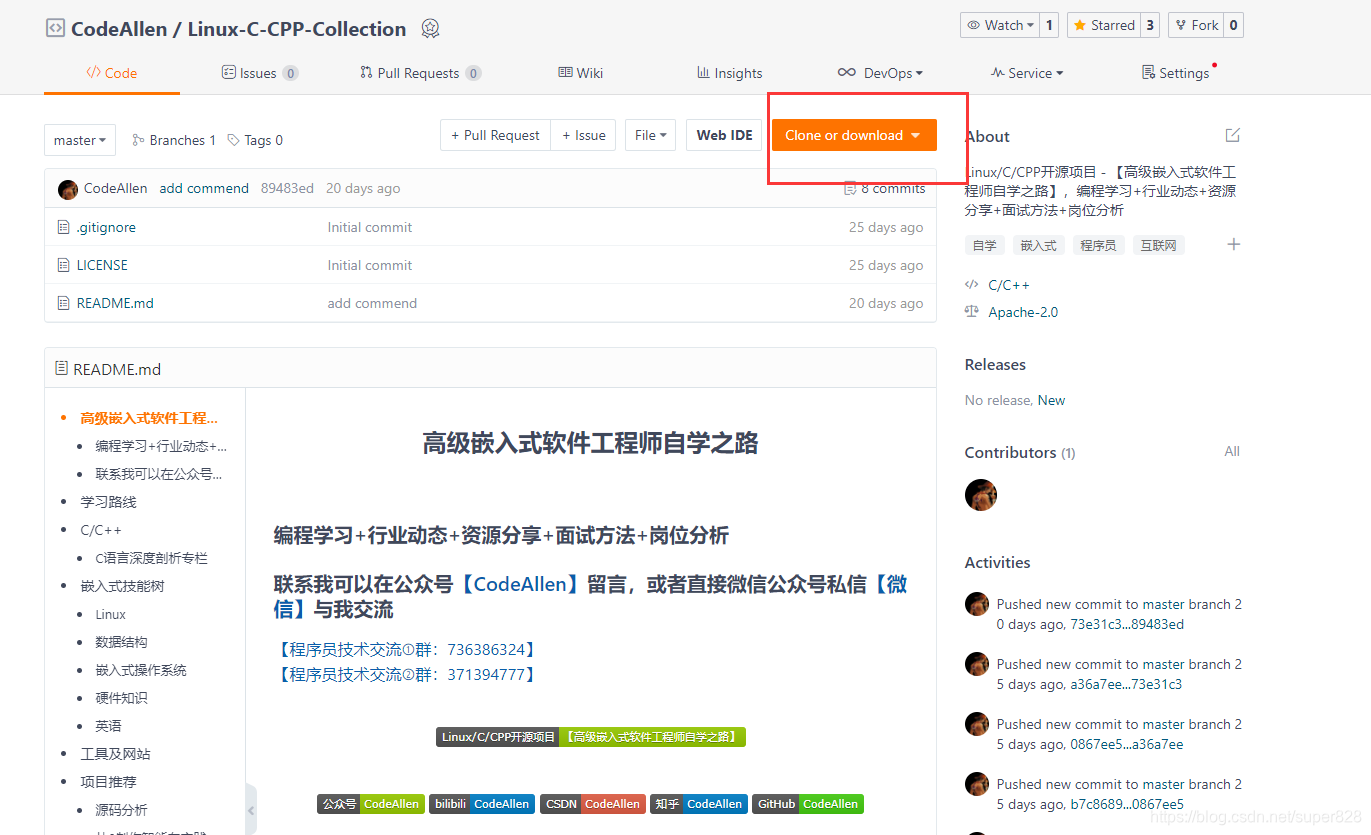Image resolution: width=1371 pixels, height=835 pixels.
Task: Open the Watch dropdown
Action: coord(1000,25)
